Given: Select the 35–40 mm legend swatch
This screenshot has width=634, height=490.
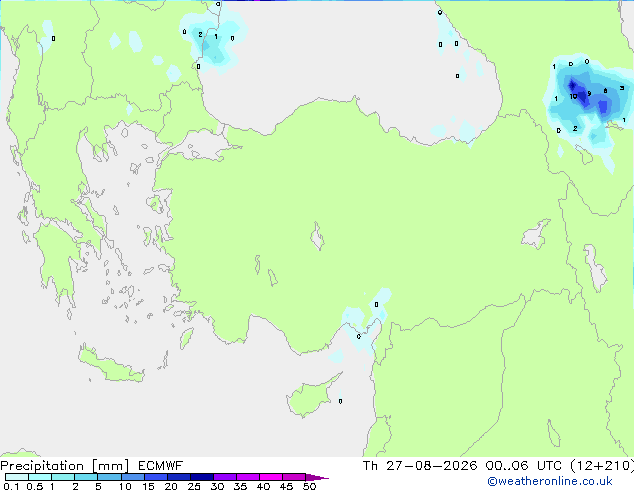Looking at the screenshot, I should coord(248,477).
